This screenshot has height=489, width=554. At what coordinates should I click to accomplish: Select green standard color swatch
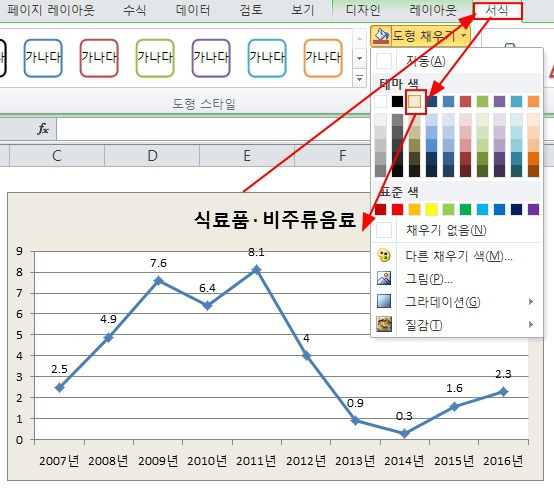(466, 209)
